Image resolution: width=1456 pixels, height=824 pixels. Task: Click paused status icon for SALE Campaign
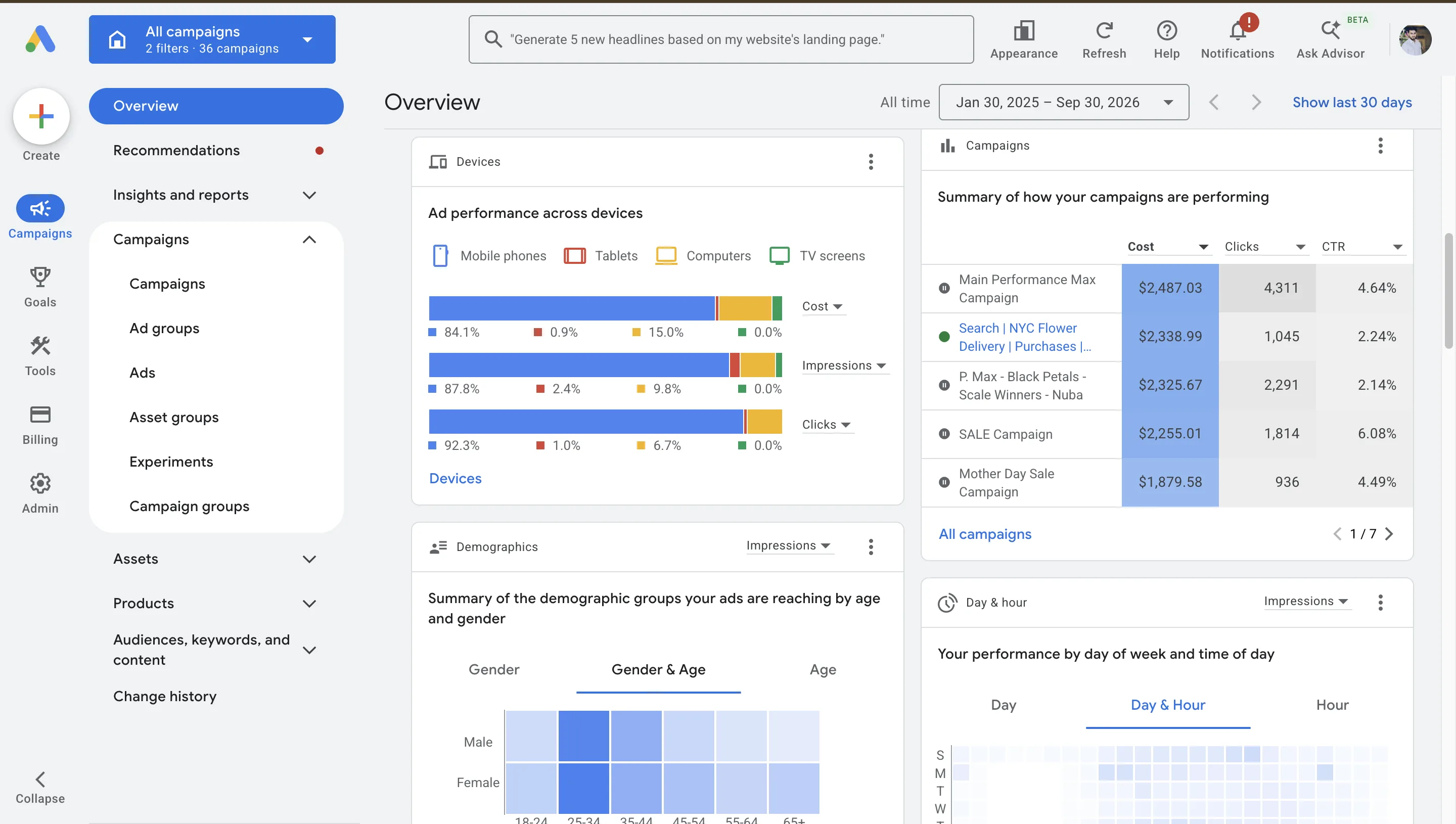[x=944, y=434]
